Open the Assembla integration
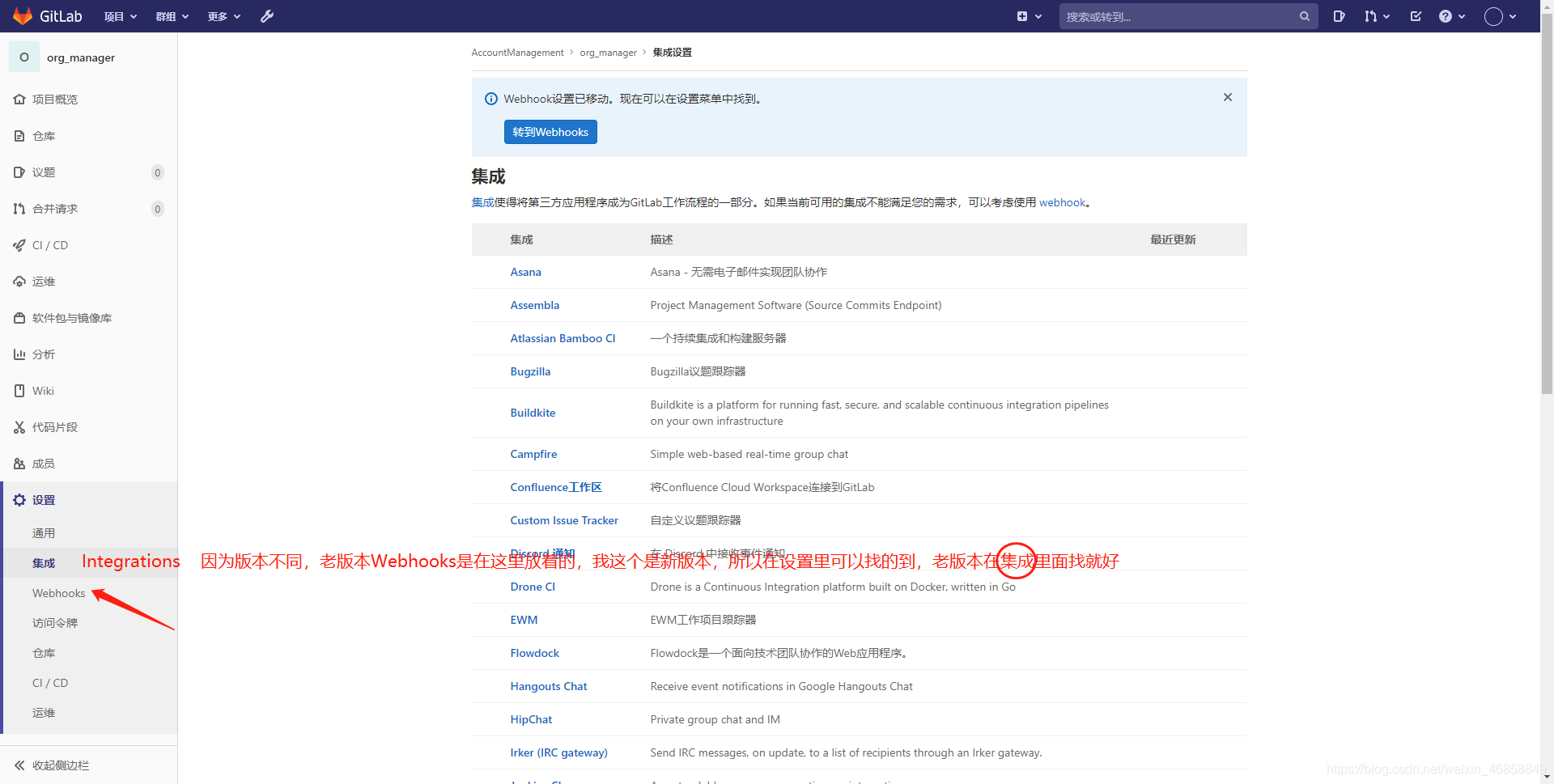1554x784 pixels. pyautogui.click(x=534, y=305)
